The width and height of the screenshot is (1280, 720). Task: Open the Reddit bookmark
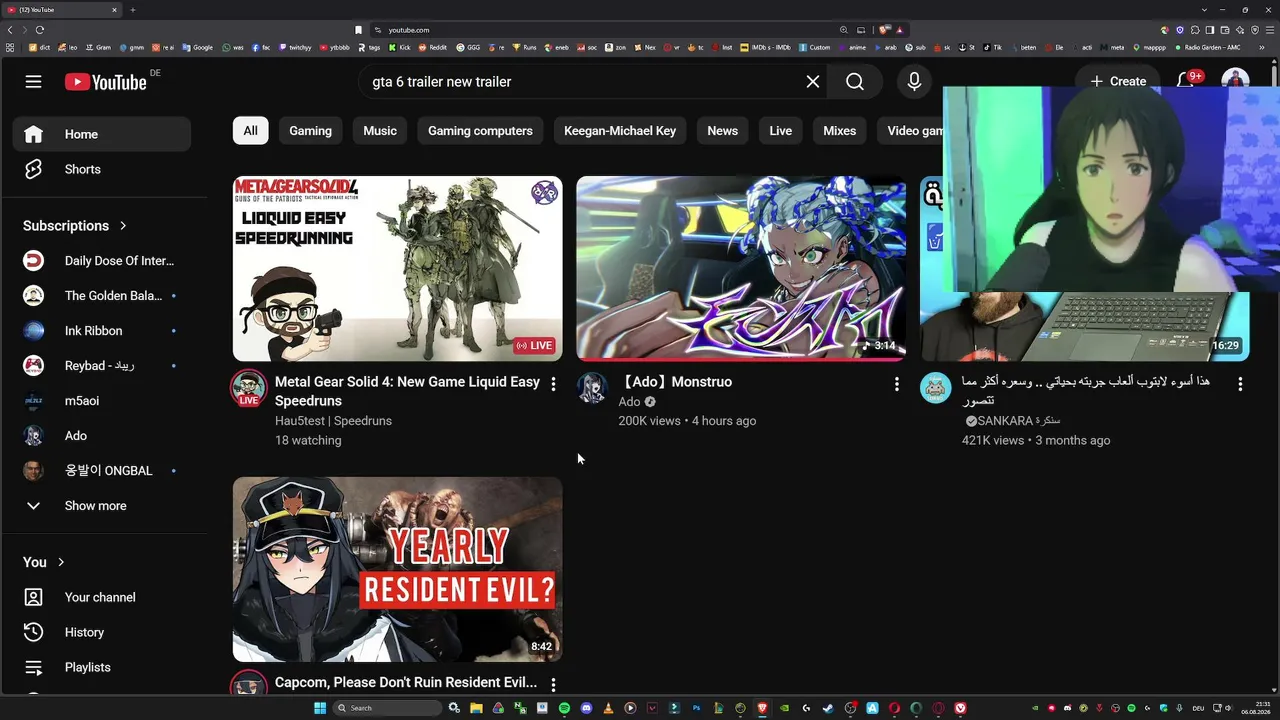click(x=434, y=47)
